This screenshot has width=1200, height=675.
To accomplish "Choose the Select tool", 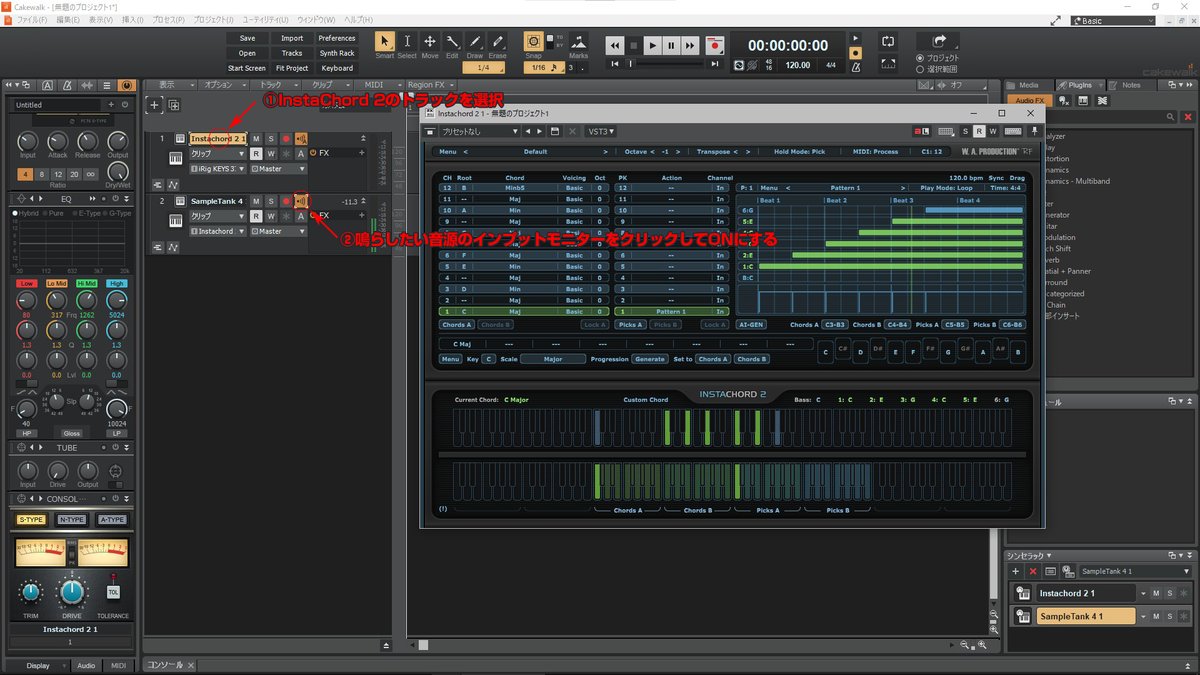I will point(407,43).
